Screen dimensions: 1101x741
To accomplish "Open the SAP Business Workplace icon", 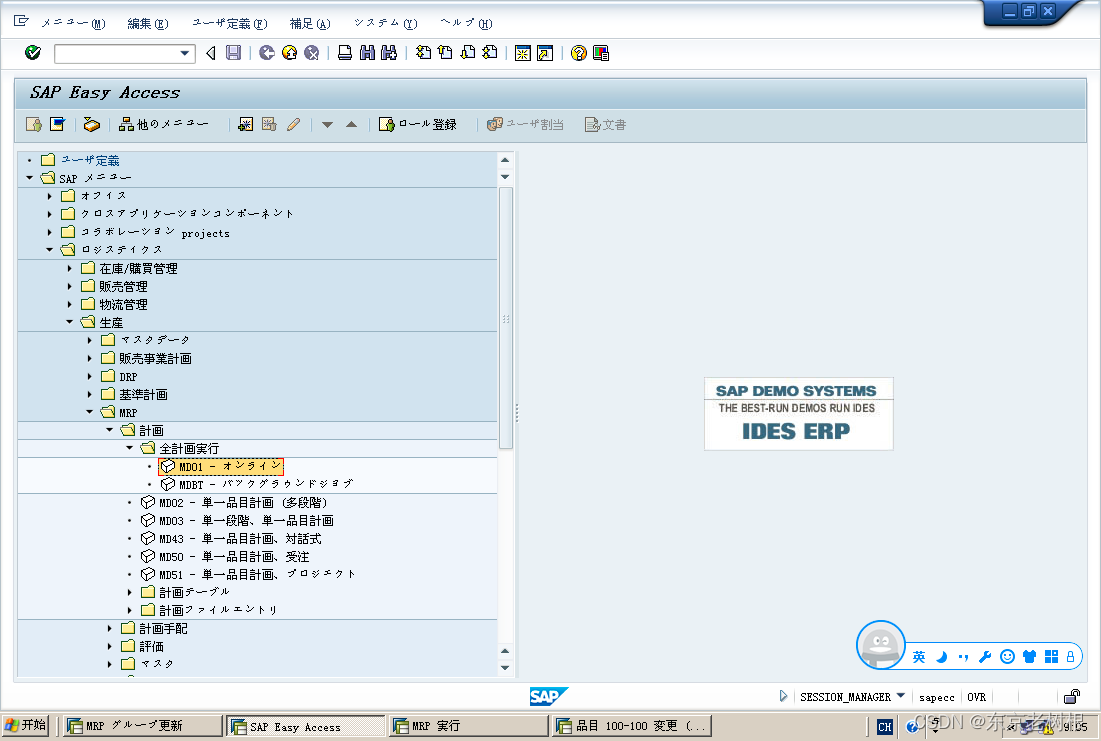I will pyautogui.click(x=91, y=124).
